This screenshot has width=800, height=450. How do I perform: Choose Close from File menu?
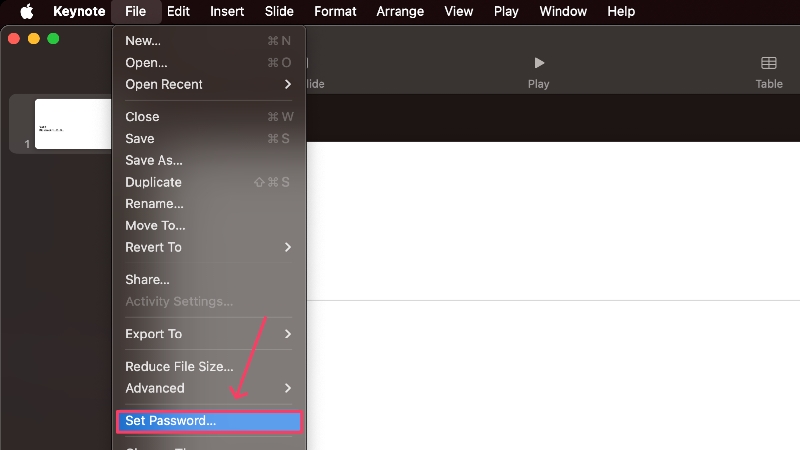point(209,117)
